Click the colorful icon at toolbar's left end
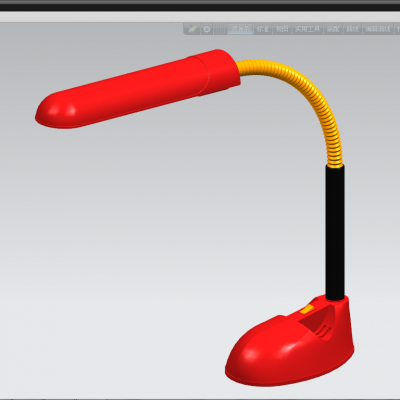 [x=192, y=29]
